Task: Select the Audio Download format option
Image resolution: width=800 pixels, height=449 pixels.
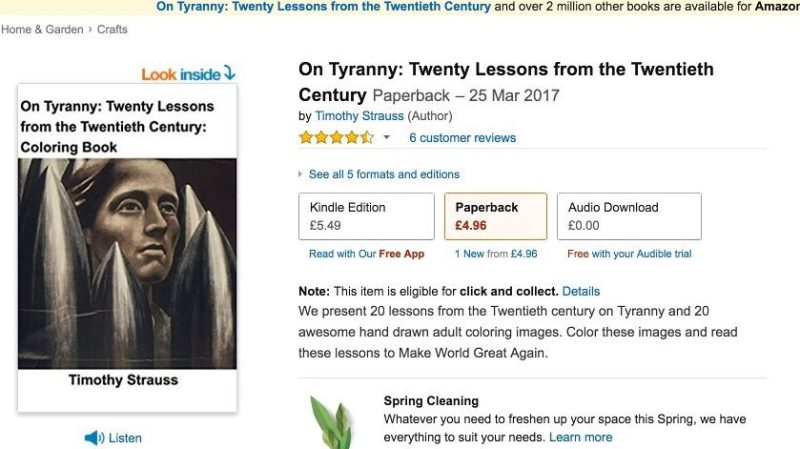Action: 628,216
